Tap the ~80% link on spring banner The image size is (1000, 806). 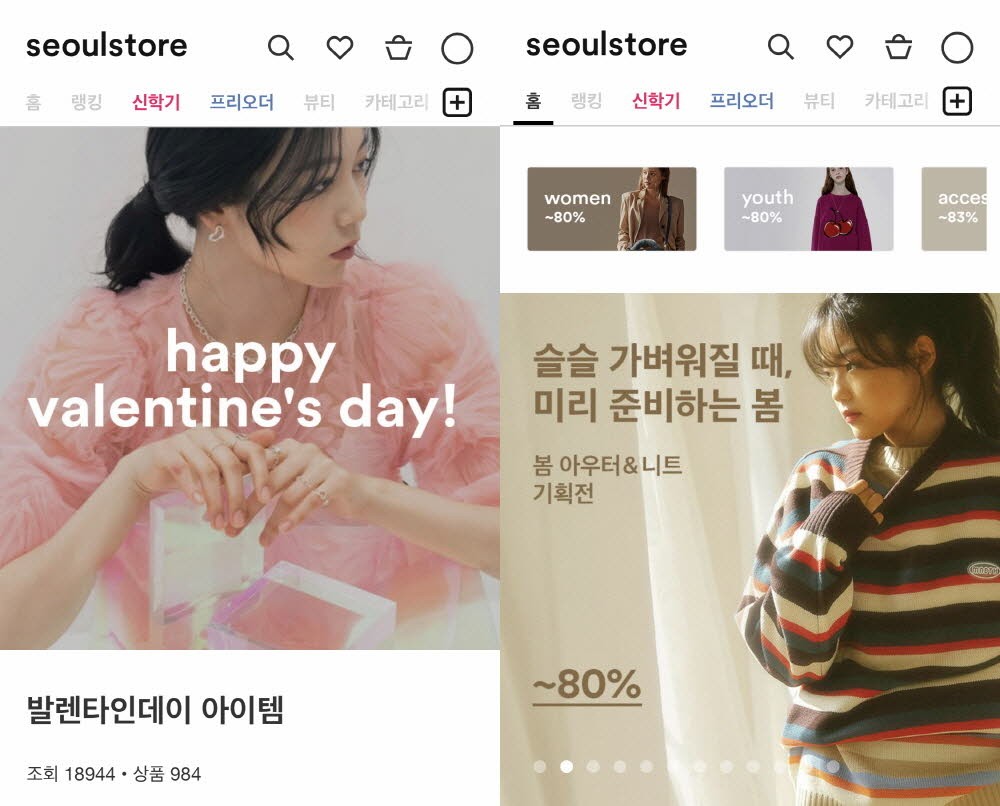click(587, 685)
